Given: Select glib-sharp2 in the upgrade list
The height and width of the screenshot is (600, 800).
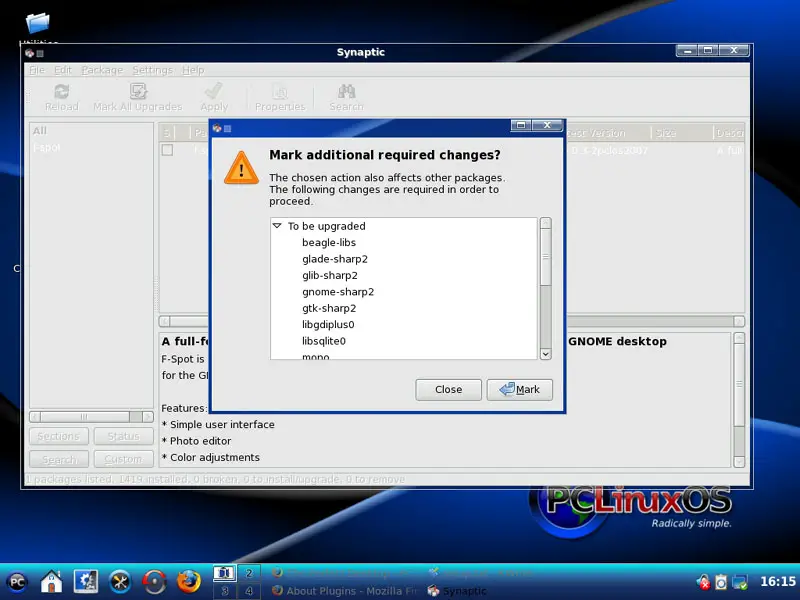Looking at the screenshot, I should tap(330, 275).
